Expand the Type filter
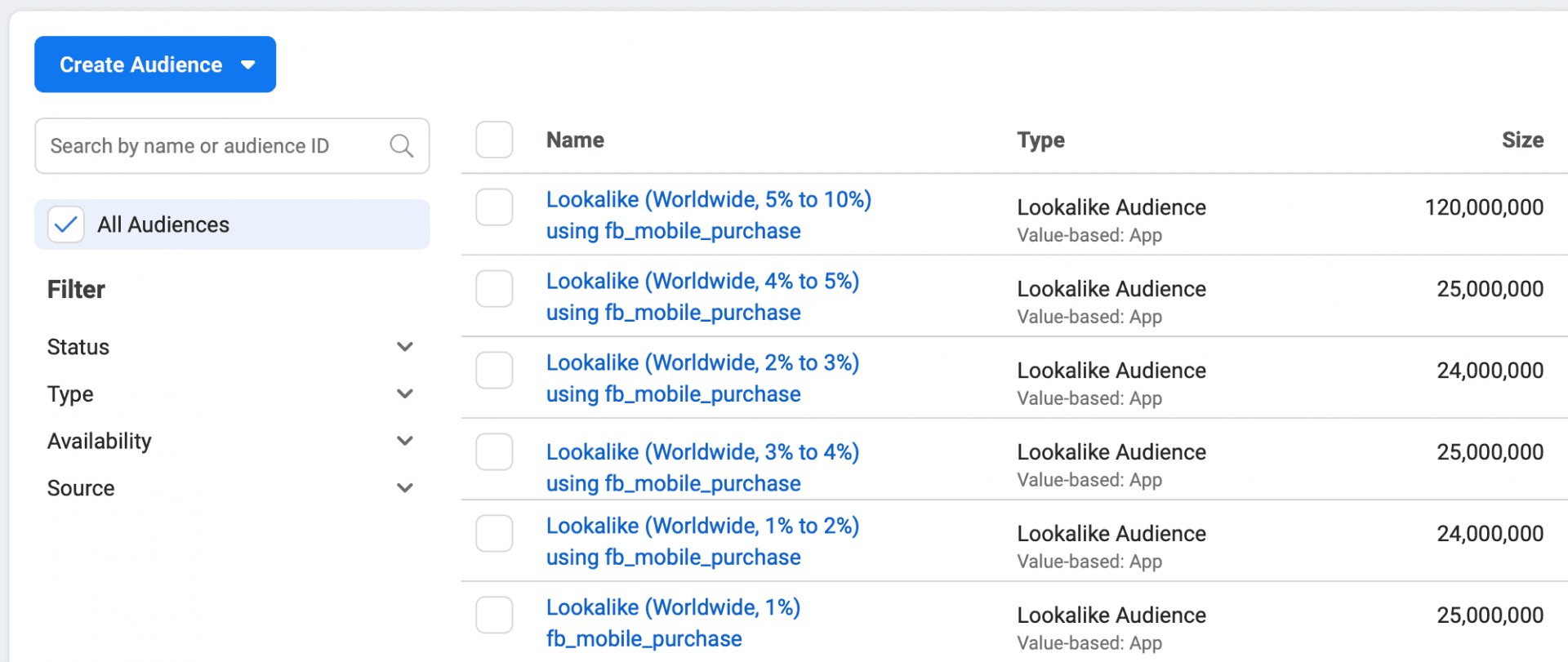1568x662 pixels. (404, 393)
